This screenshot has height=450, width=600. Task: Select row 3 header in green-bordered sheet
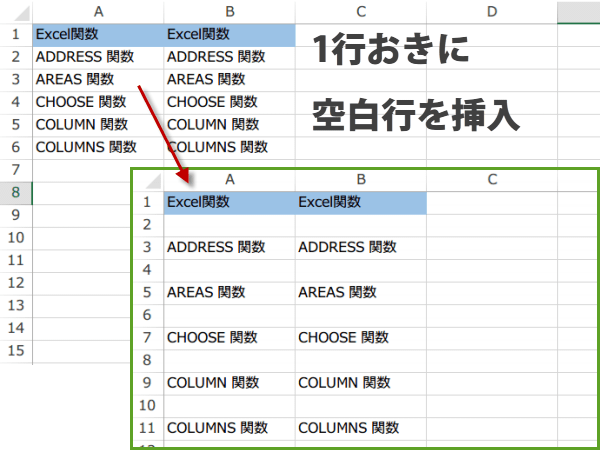pos(148,248)
